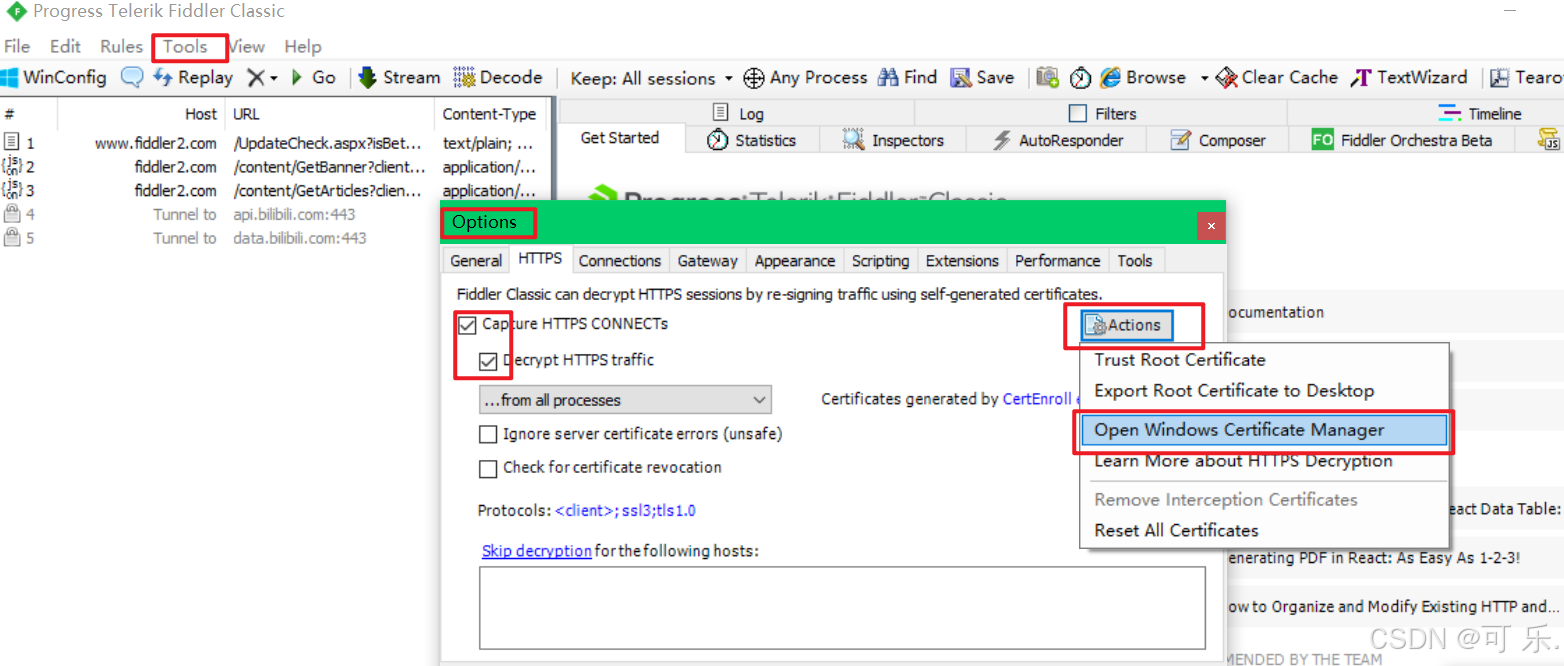Toggle Stream mode

coord(399,77)
